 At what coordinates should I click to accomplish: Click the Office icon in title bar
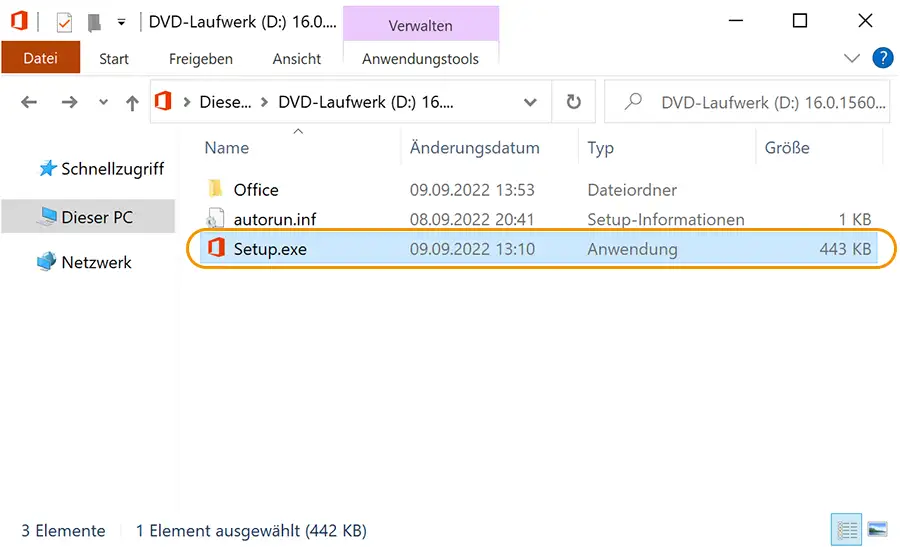coord(19,21)
